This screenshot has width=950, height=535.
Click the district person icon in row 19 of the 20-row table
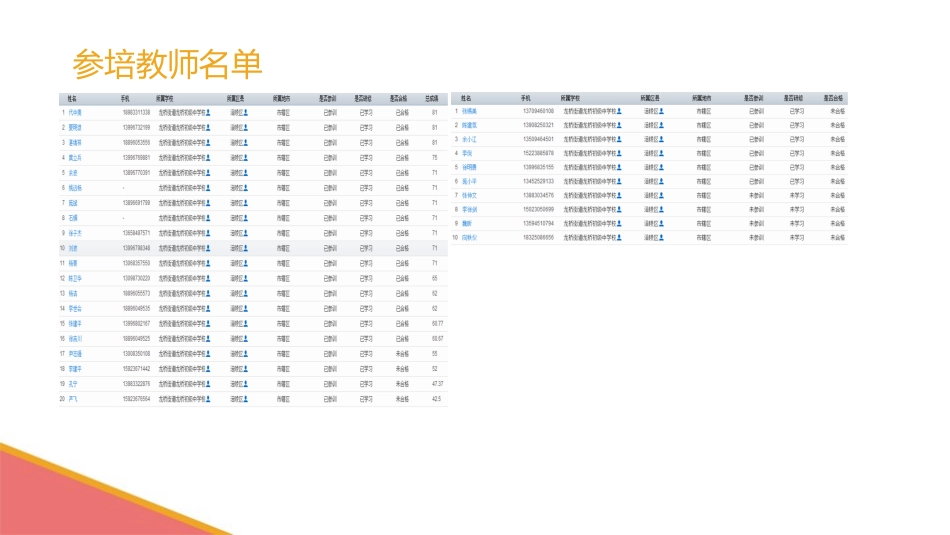pyautogui.click(x=246, y=384)
